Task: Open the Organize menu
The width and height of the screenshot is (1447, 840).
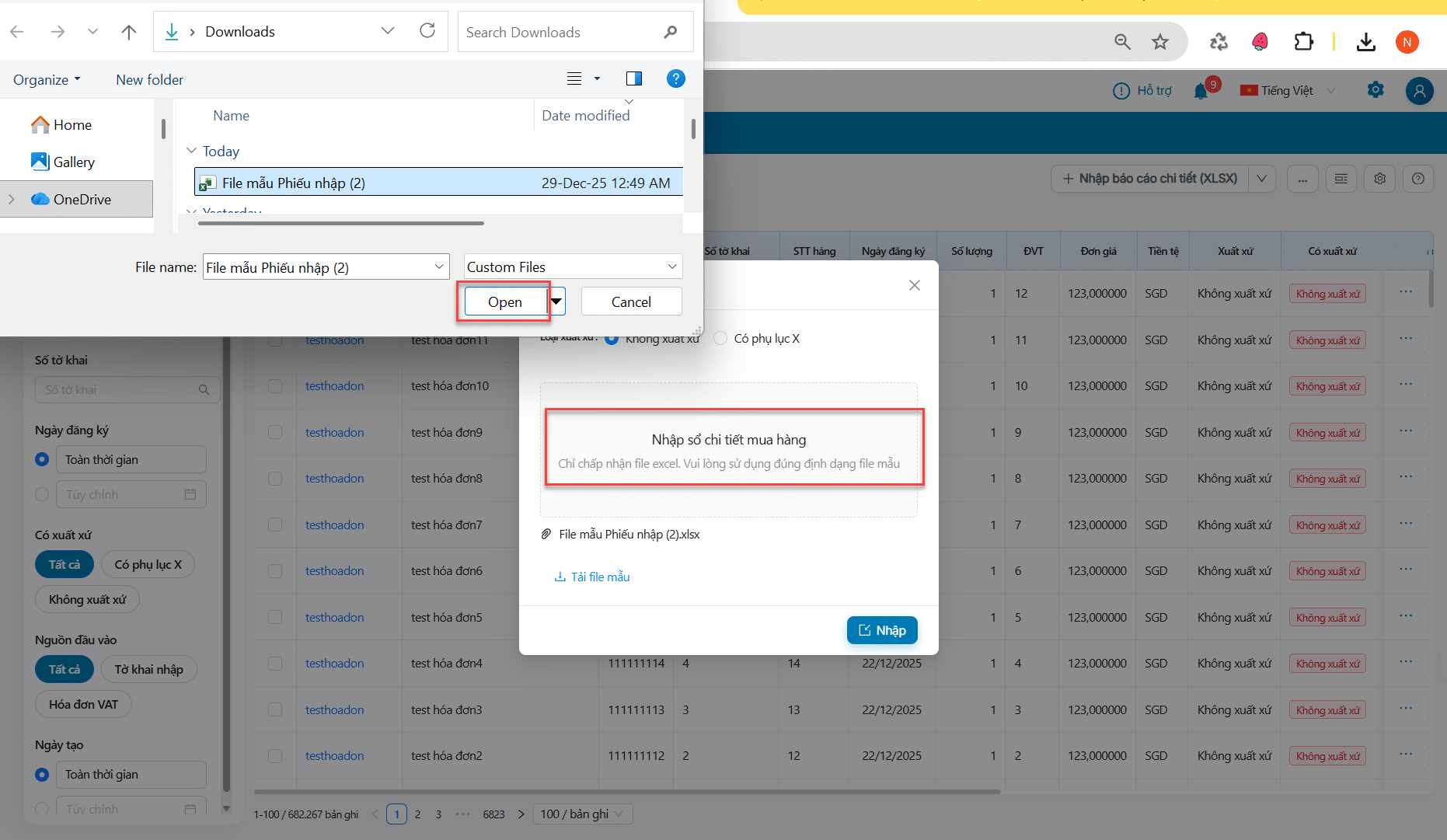Action: 46,79
